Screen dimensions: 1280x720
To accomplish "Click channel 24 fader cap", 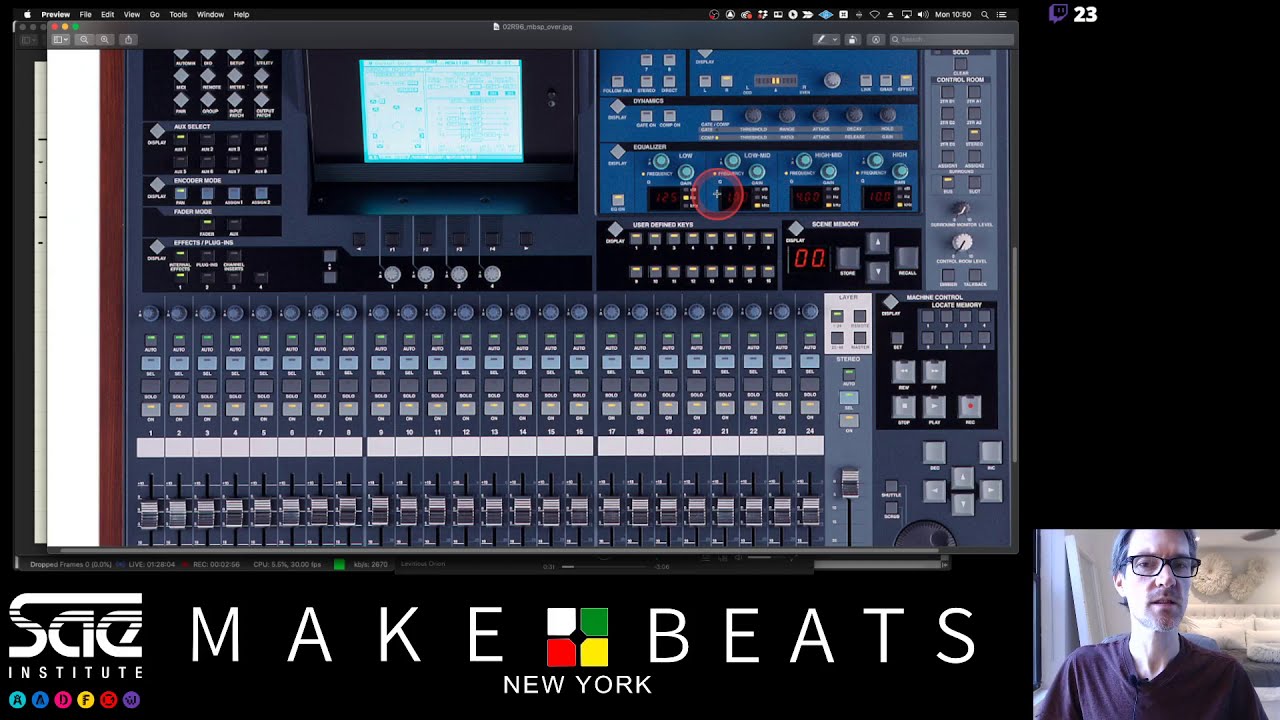I will pos(810,513).
